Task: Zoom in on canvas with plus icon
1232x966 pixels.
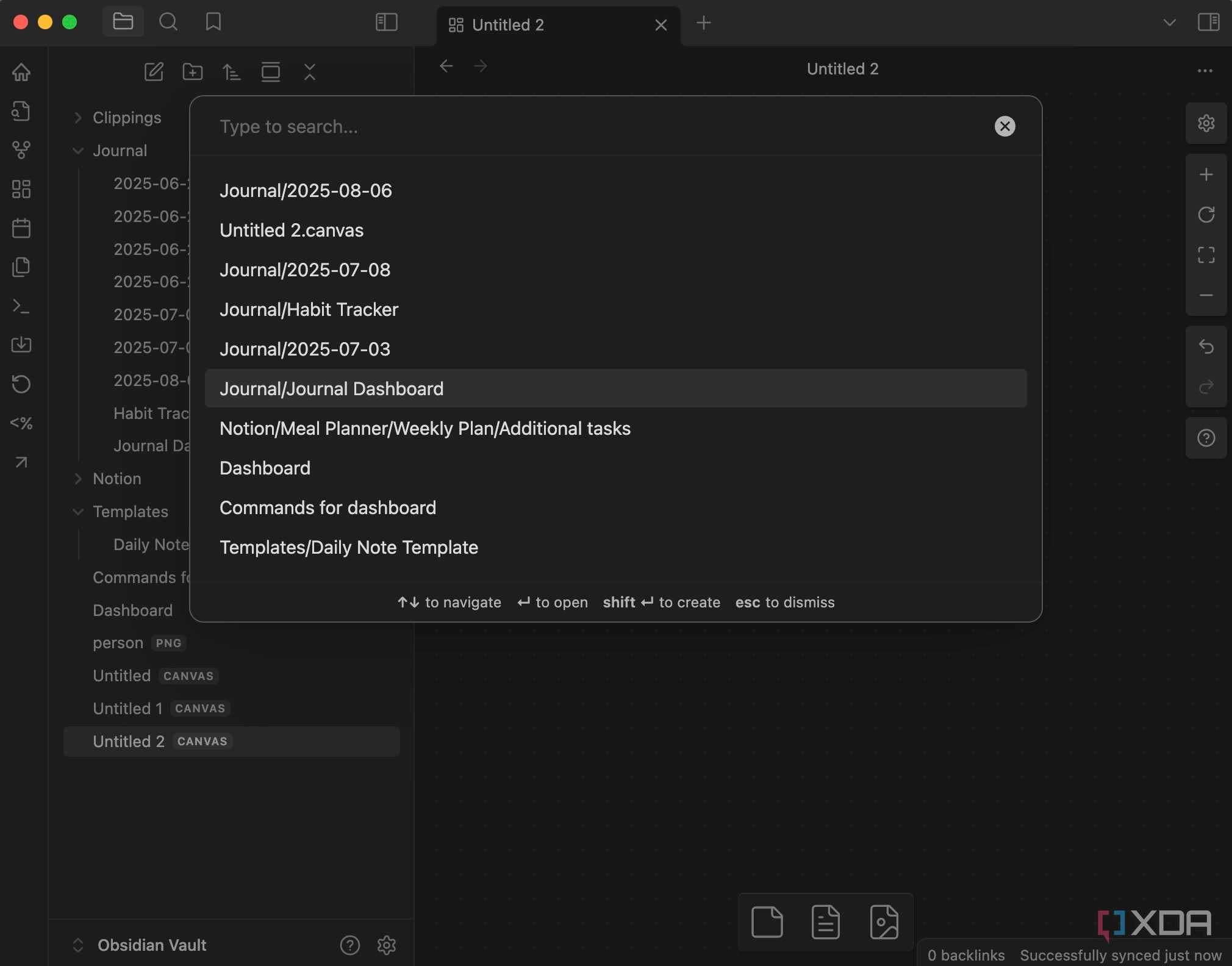Action: point(1206,174)
